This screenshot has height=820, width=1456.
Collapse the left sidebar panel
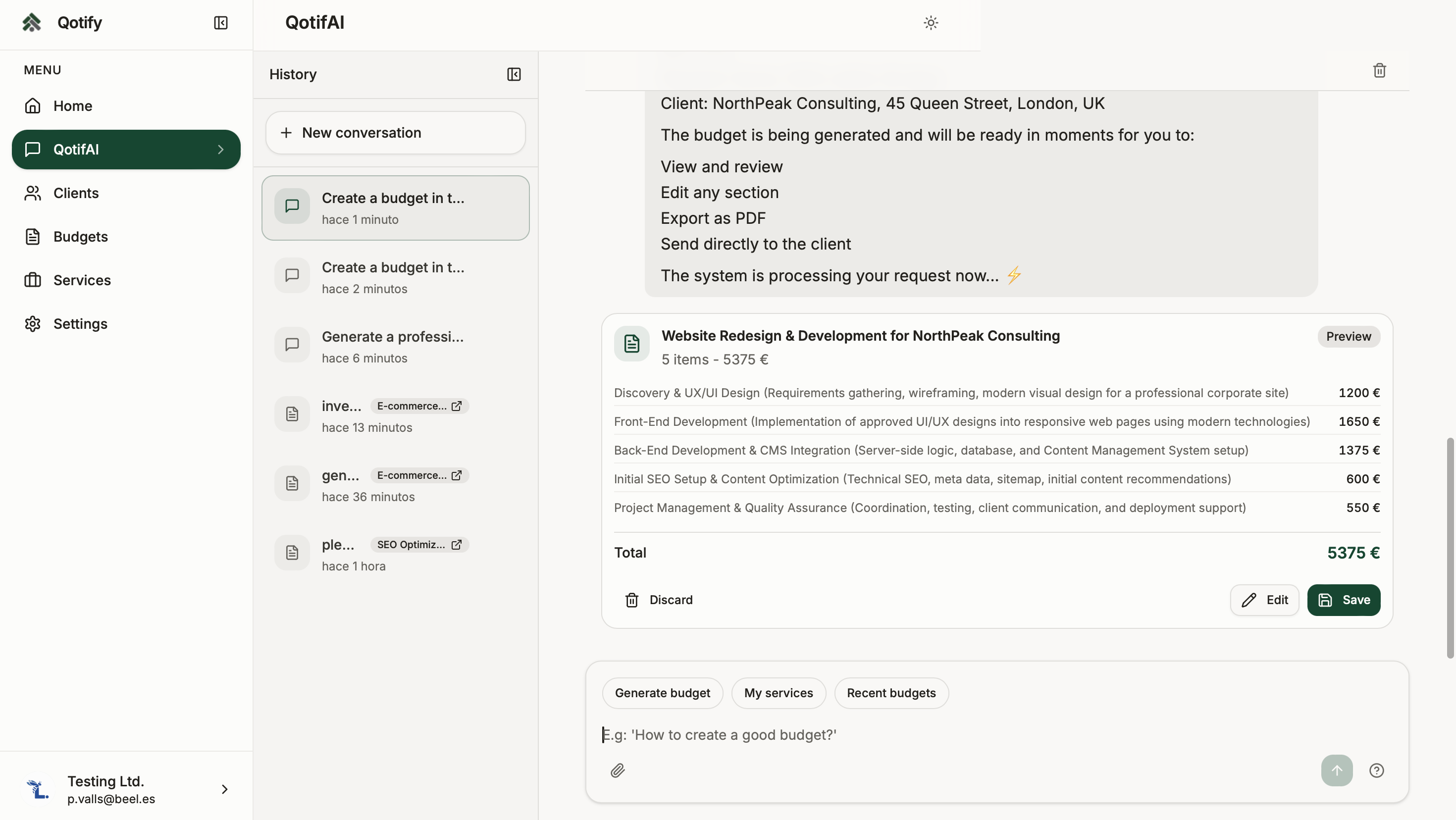[x=220, y=23]
